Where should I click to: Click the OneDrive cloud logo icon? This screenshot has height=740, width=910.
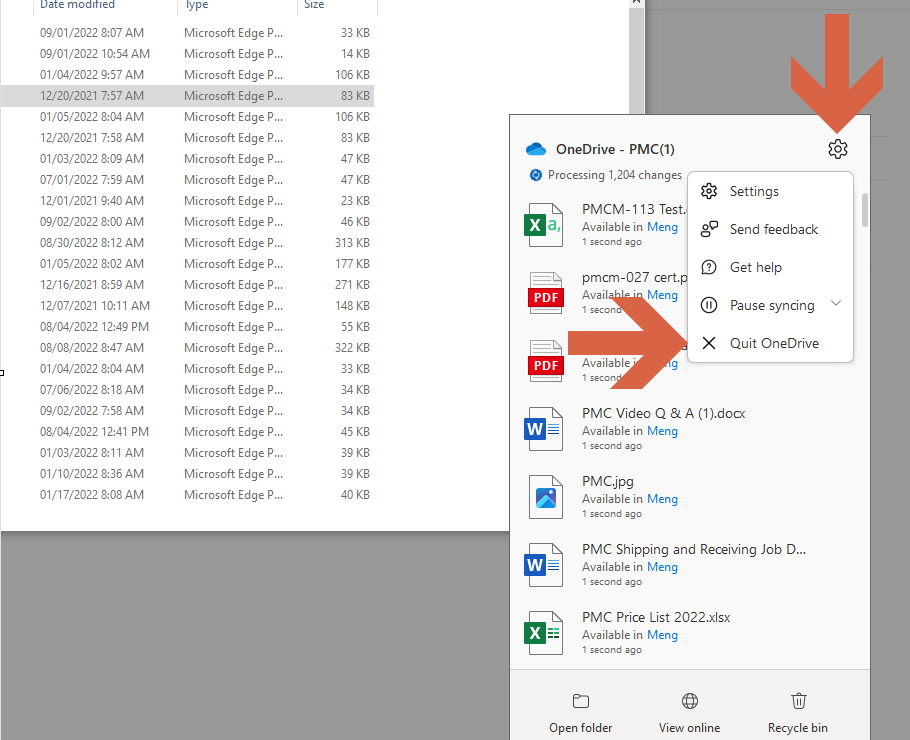coord(536,149)
